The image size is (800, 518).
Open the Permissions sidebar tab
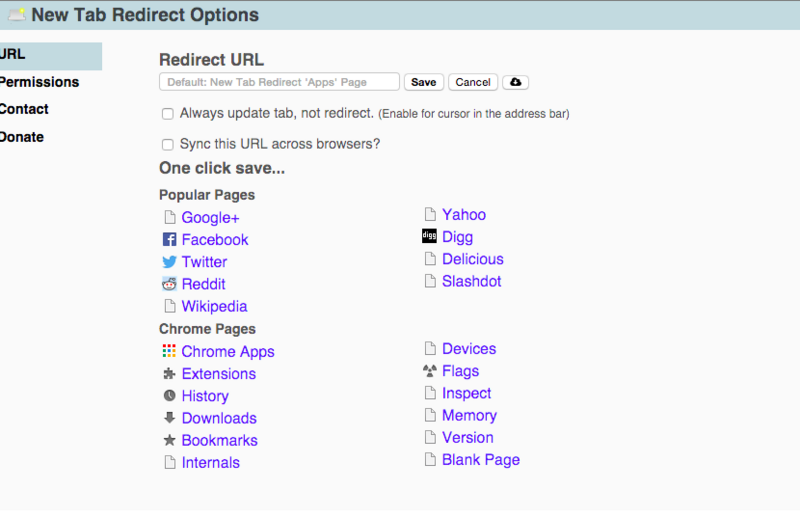click(39, 82)
